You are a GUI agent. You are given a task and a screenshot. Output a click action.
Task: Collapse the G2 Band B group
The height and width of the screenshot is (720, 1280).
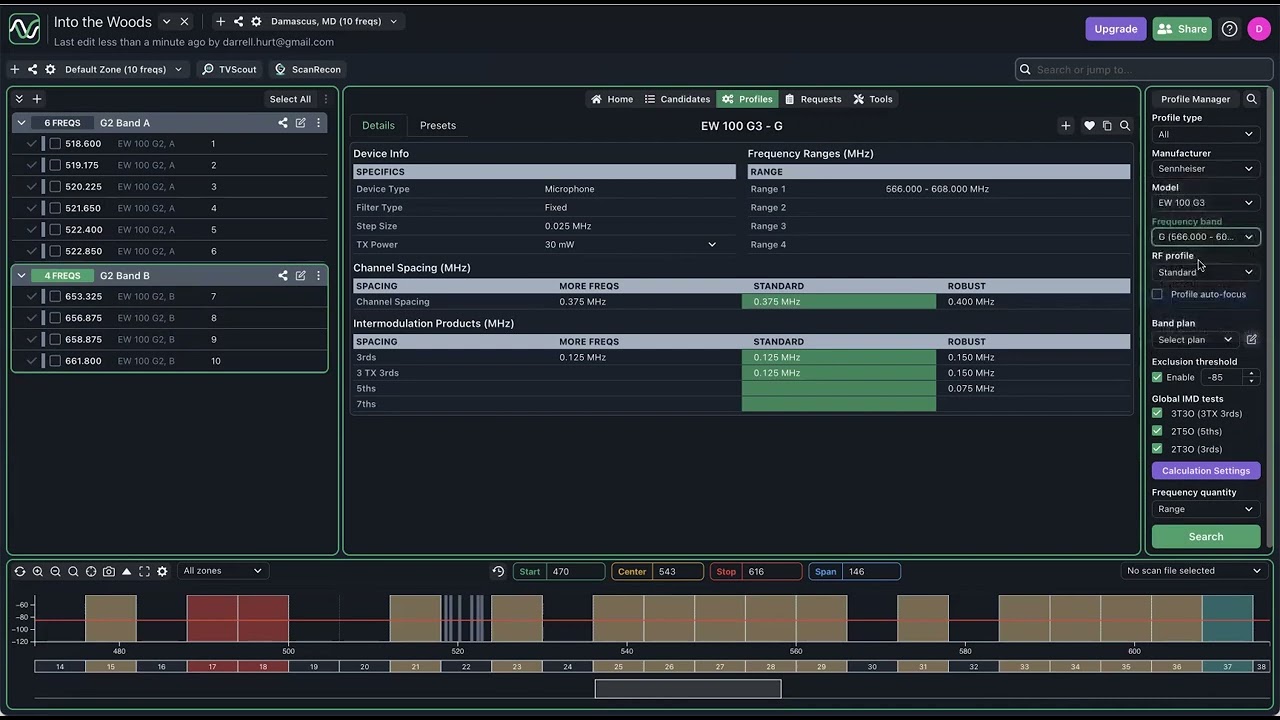point(21,275)
